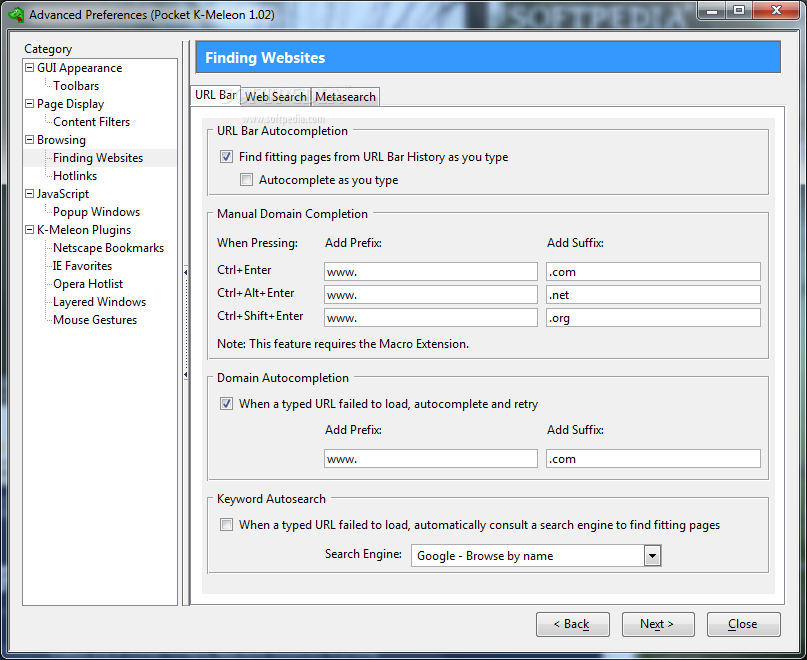The width and height of the screenshot is (807, 660).
Task: Select Layered Windows plugin
Action: point(99,302)
